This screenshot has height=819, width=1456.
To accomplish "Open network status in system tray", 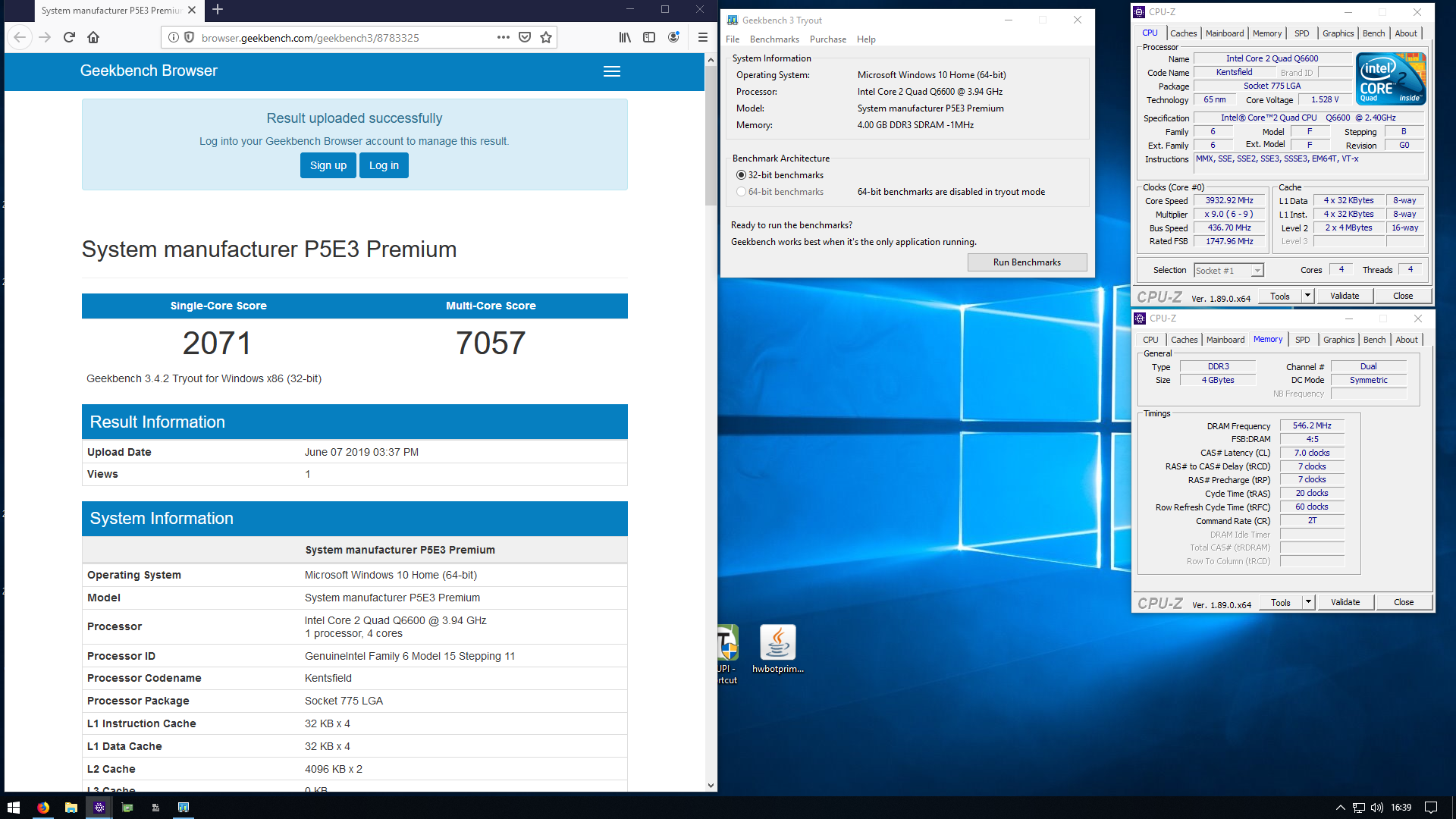I will (1359, 808).
